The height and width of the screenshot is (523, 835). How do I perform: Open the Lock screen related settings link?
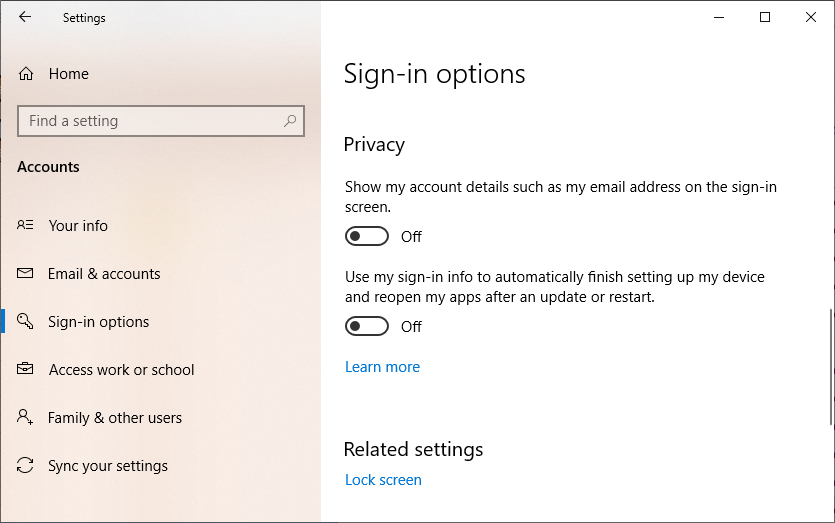(x=383, y=480)
